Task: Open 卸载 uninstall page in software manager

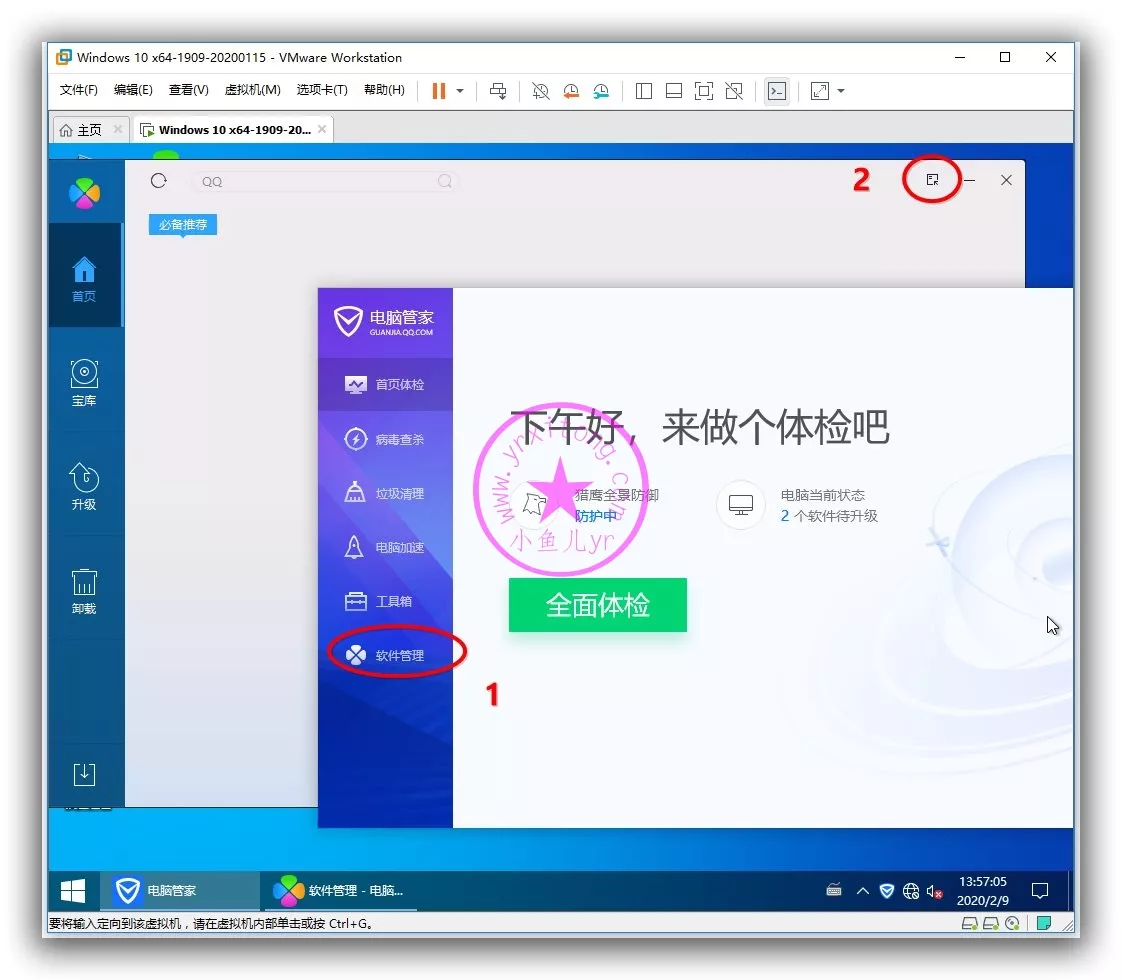Action: pos(84,590)
